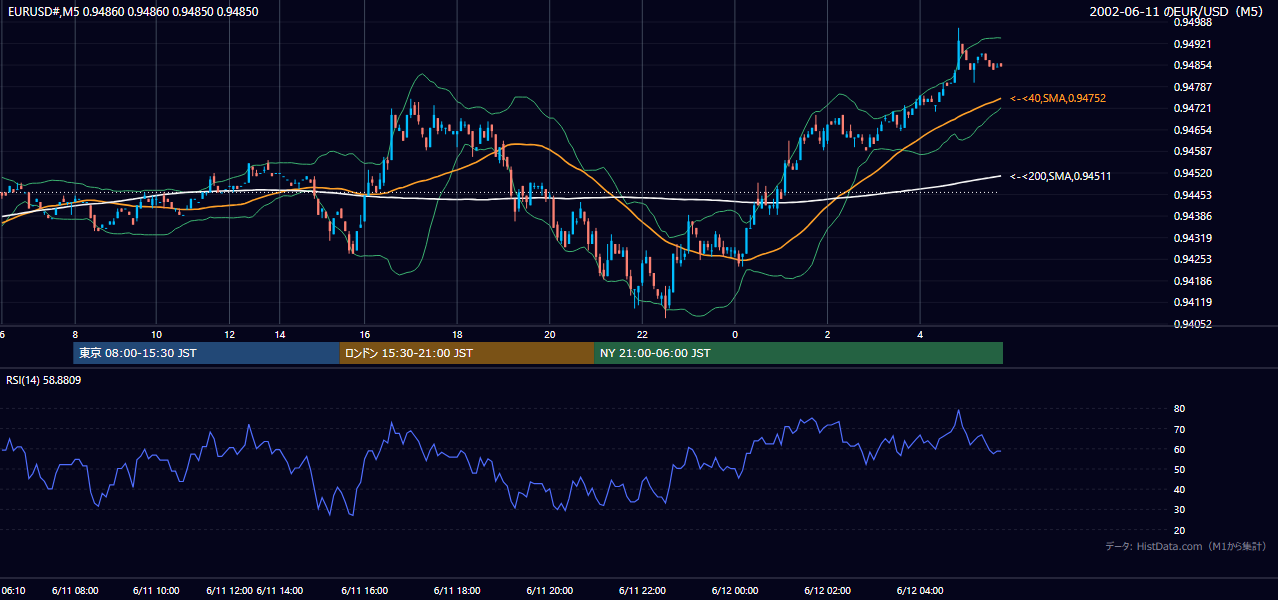1278x600 pixels.
Task: Click hour label 14 on the price chart axis
Action: click(279, 335)
